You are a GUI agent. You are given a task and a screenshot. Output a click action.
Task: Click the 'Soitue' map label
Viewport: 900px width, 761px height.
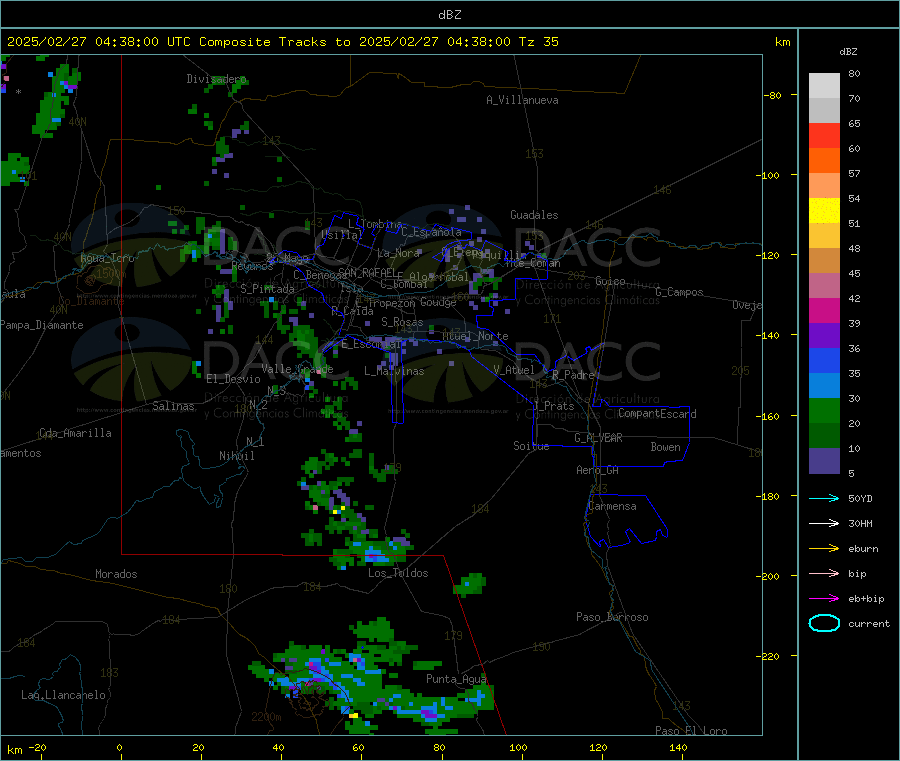coord(531,445)
